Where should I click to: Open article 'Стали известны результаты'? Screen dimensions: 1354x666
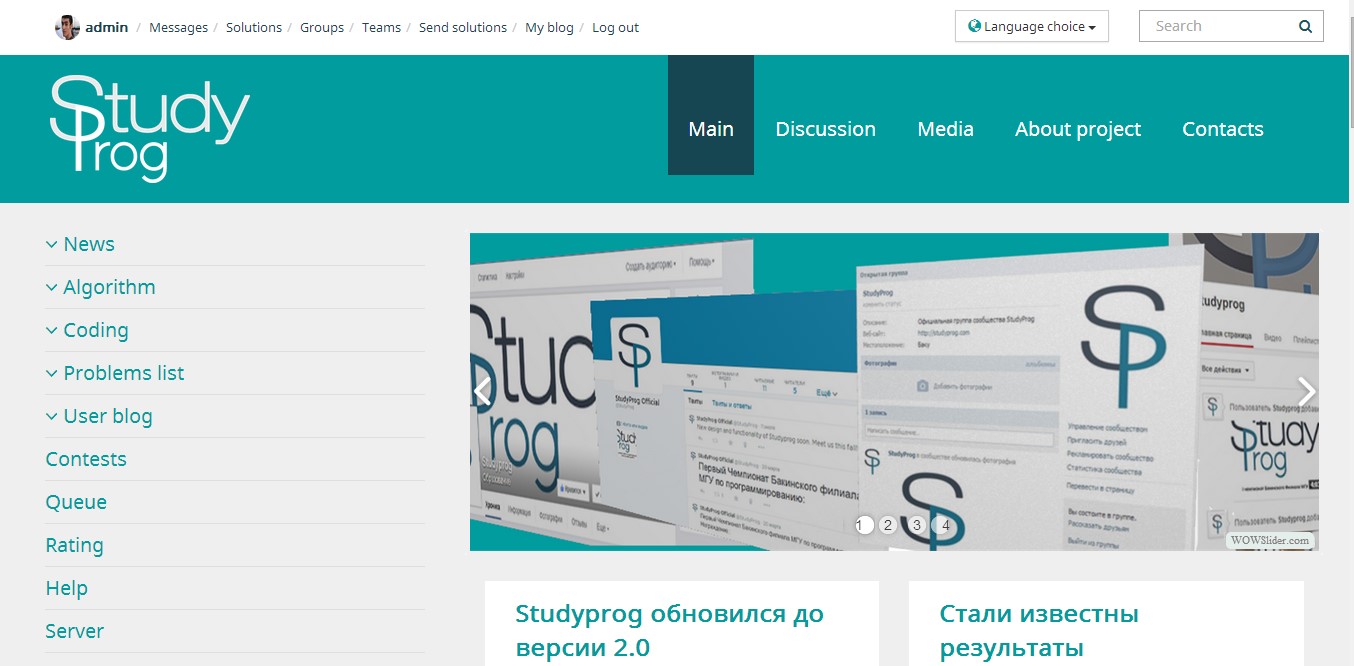tap(1039, 630)
